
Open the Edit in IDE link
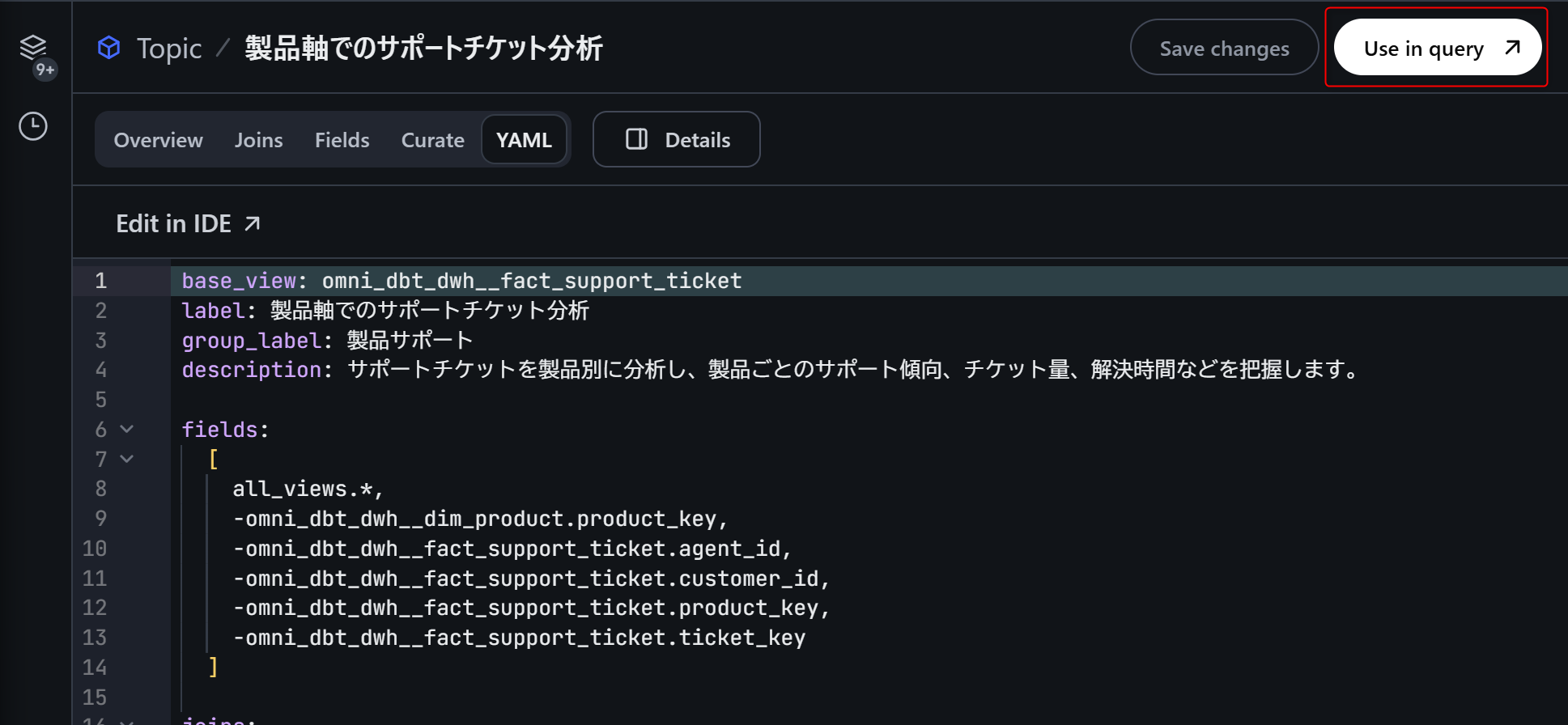174,223
